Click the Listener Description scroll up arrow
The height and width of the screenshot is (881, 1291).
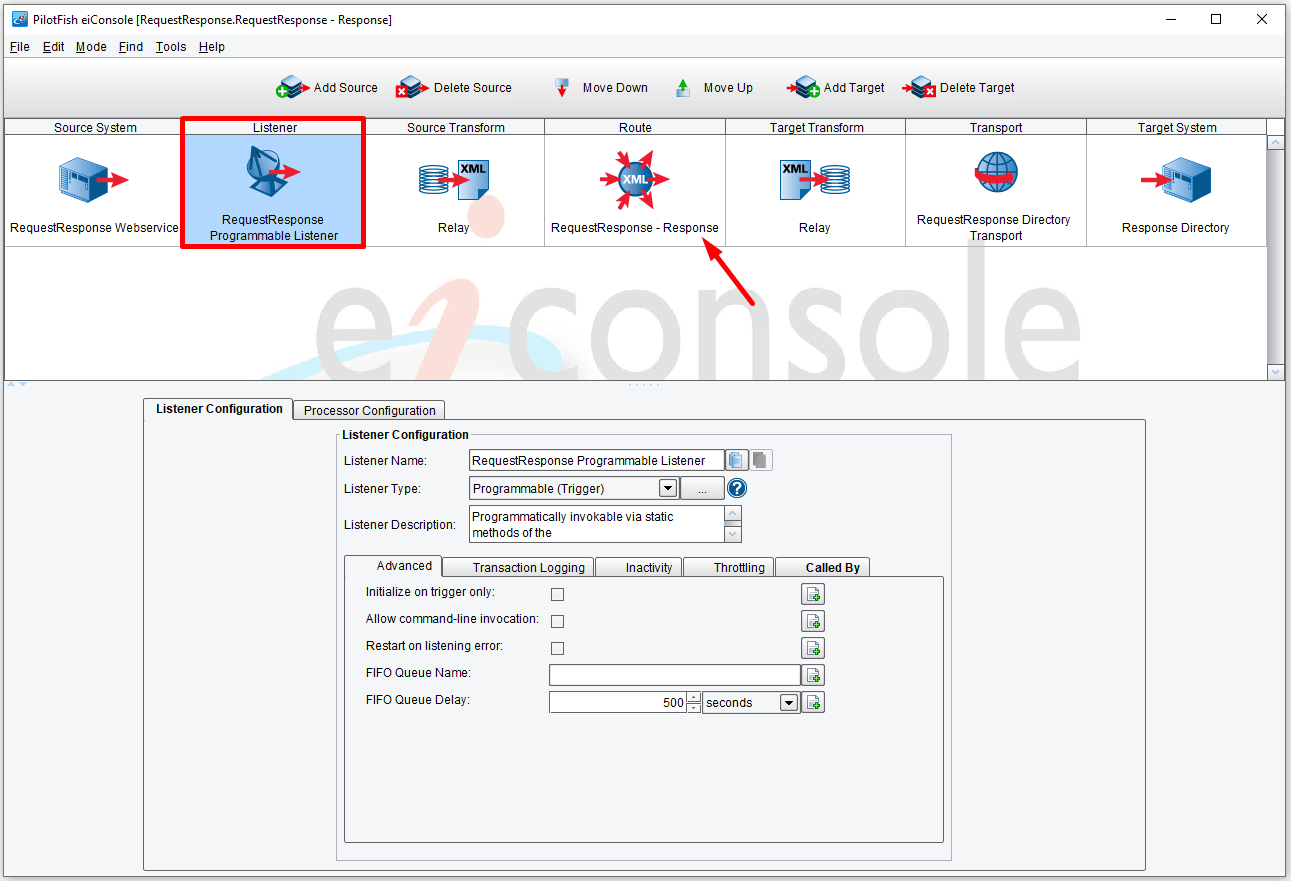(x=733, y=514)
